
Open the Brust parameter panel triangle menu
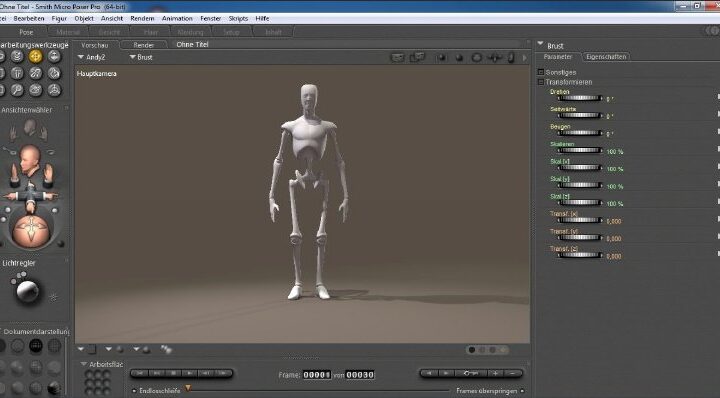540,44
